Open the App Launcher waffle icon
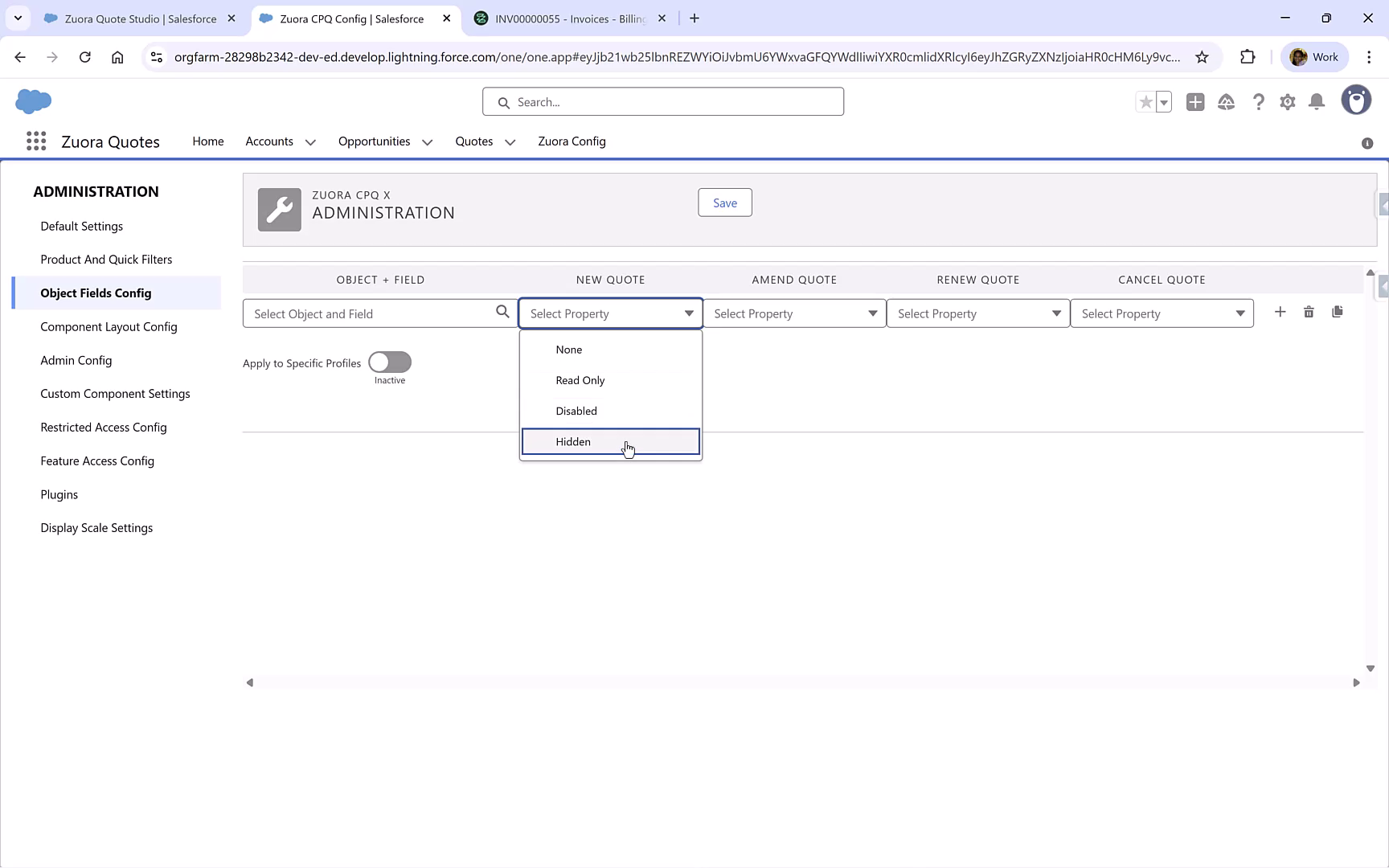This screenshot has height=868, width=1389. [35, 141]
